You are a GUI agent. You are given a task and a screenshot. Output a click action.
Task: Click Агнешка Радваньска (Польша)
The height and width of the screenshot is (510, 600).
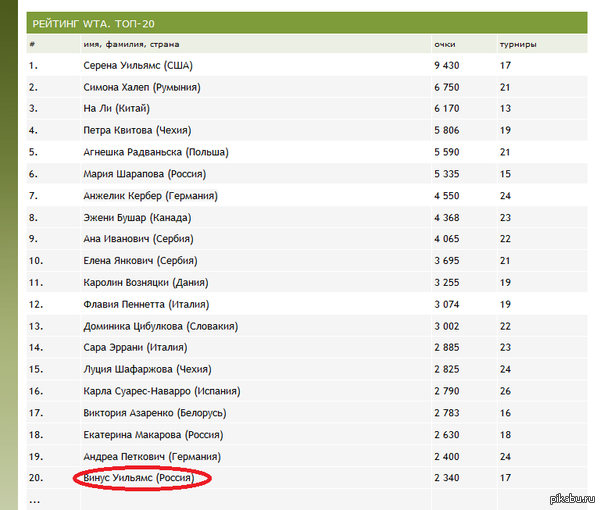tap(156, 152)
